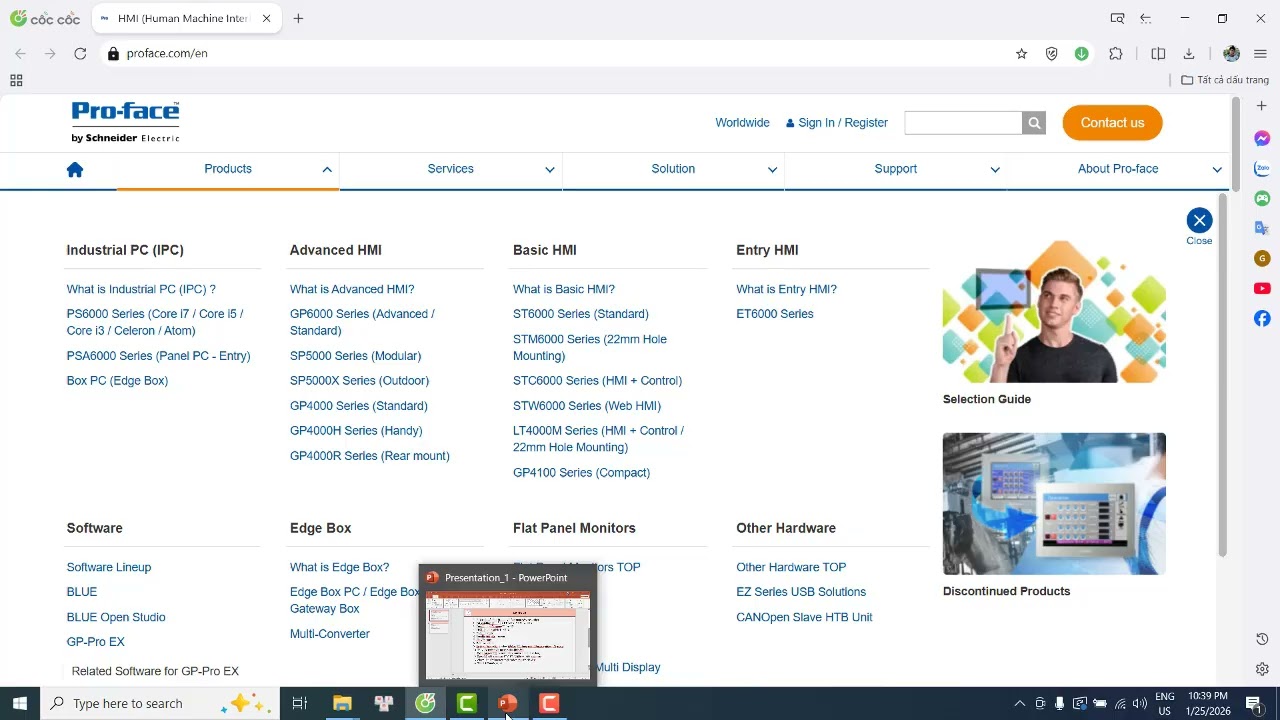
Task: Open GP6000 Series (Advanced / Standard)
Action: click(x=362, y=322)
